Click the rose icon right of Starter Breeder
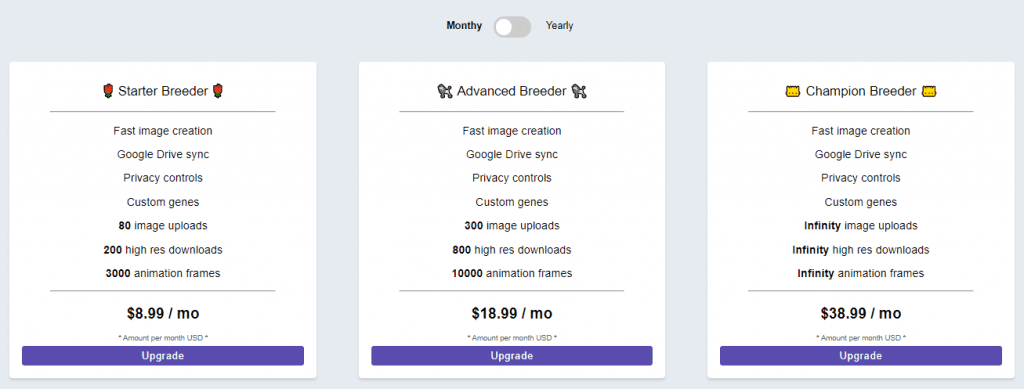 tap(218, 91)
